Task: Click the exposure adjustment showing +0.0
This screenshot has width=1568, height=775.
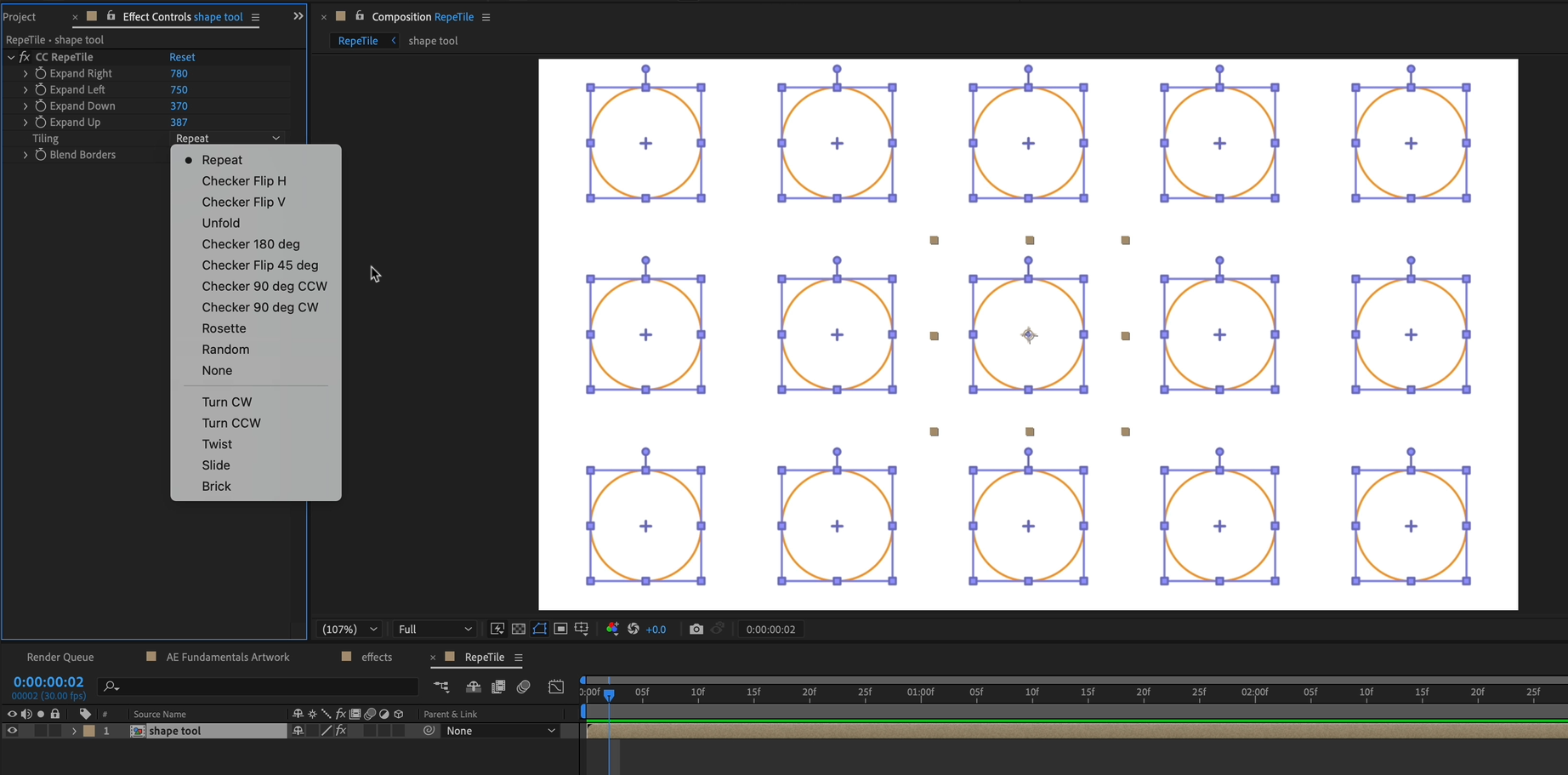Action: (x=656, y=629)
